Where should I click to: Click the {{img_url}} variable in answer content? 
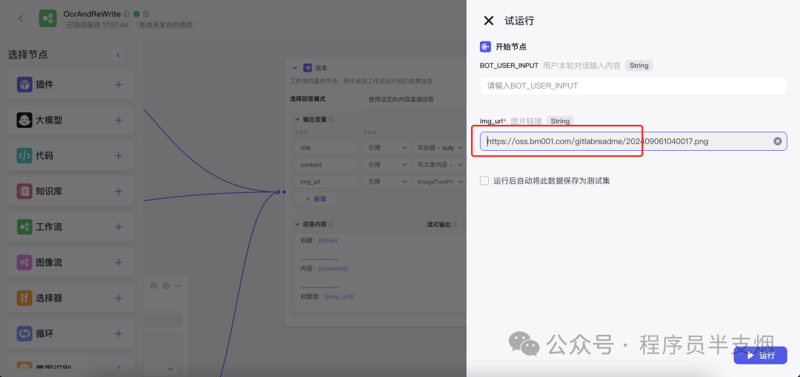(339, 296)
